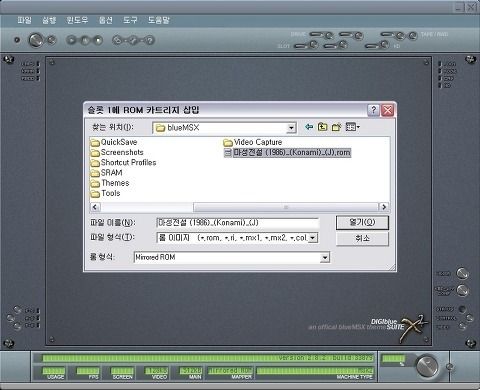The height and width of the screenshot is (390, 480).
Task: Click the small reset knob beside power knob
Action: [51, 40]
